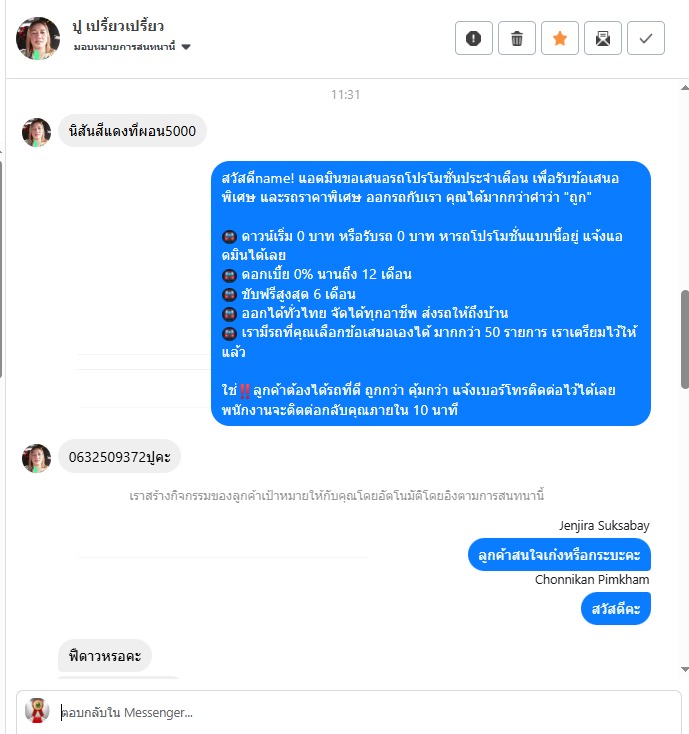Image resolution: width=689 pixels, height=734 pixels.
Task: Select the 0632509372 phone number message
Action: click(119, 456)
